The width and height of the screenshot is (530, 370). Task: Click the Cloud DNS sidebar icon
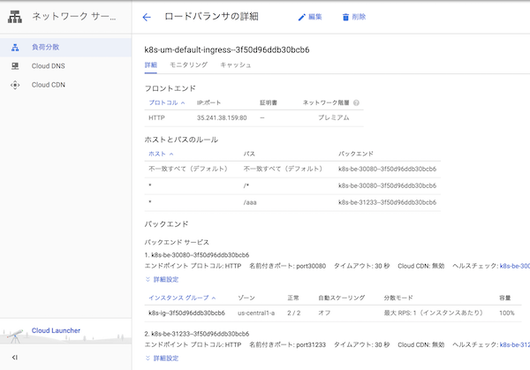pos(15,66)
